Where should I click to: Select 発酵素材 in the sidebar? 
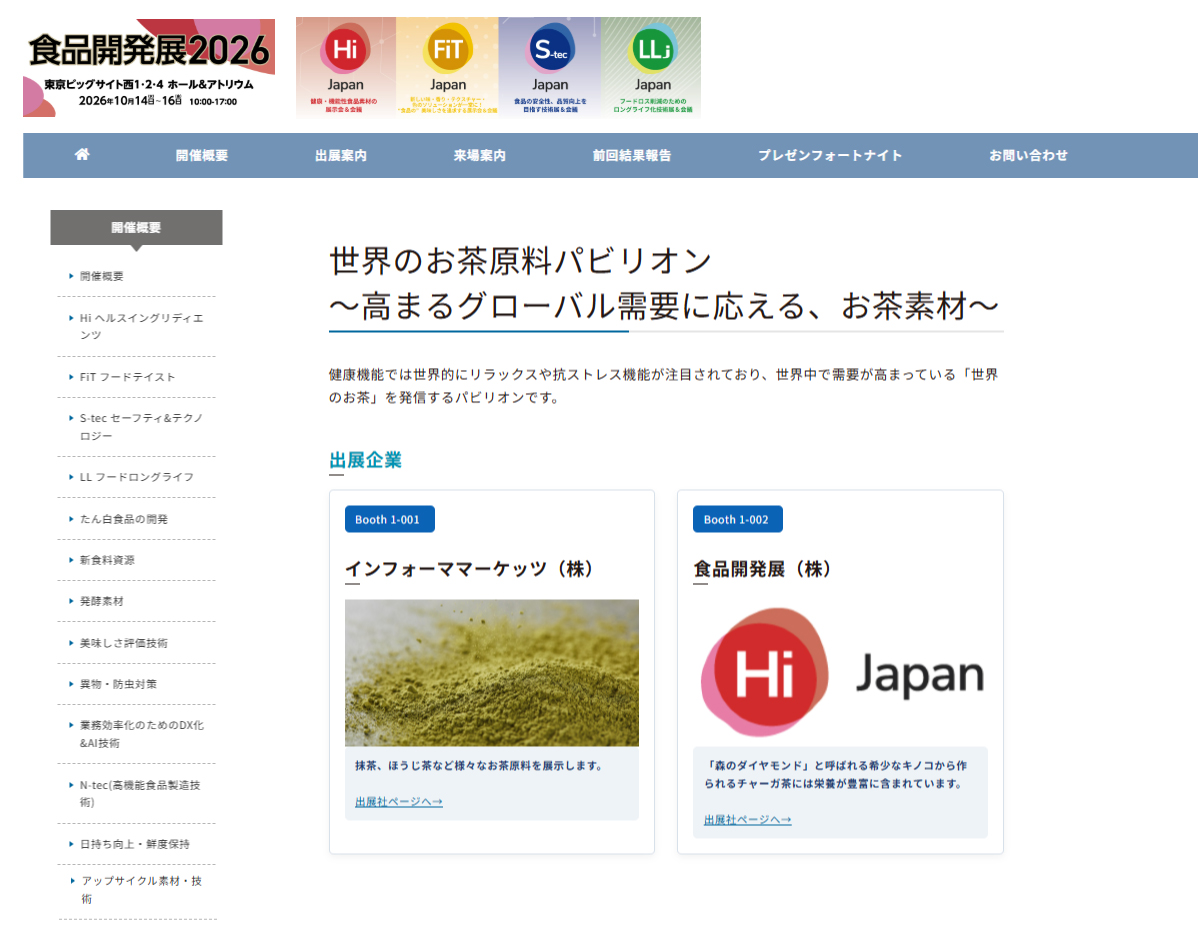coord(102,601)
